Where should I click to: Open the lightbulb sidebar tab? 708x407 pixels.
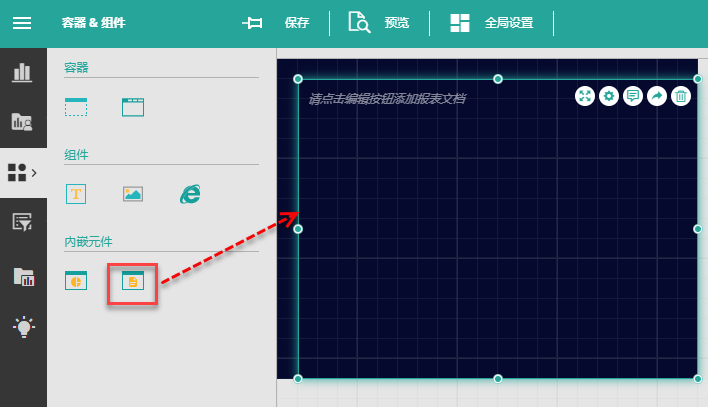click(x=23, y=326)
